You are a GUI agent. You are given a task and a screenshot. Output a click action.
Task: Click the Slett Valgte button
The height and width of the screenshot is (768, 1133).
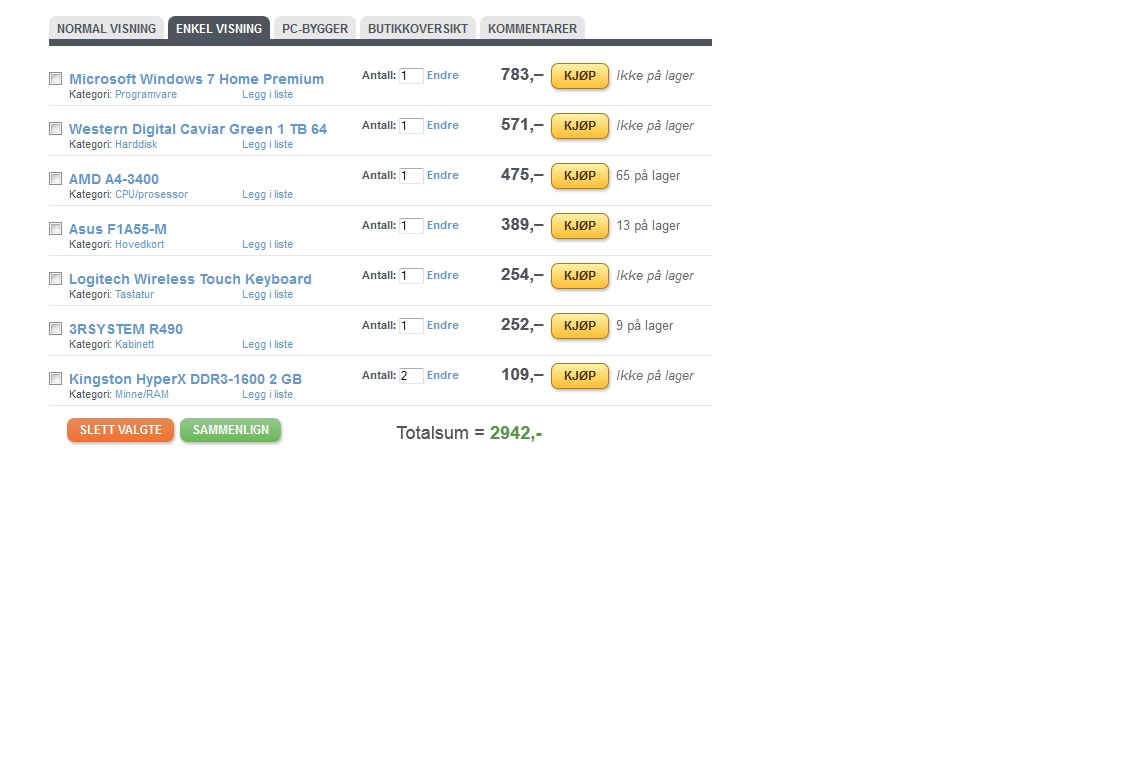click(x=120, y=430)
